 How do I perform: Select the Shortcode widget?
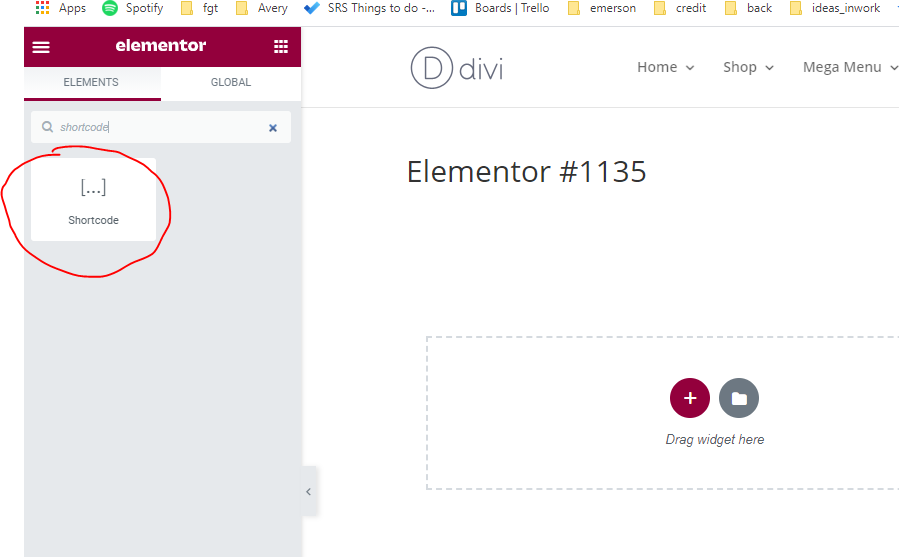click(x=93, y=200)
